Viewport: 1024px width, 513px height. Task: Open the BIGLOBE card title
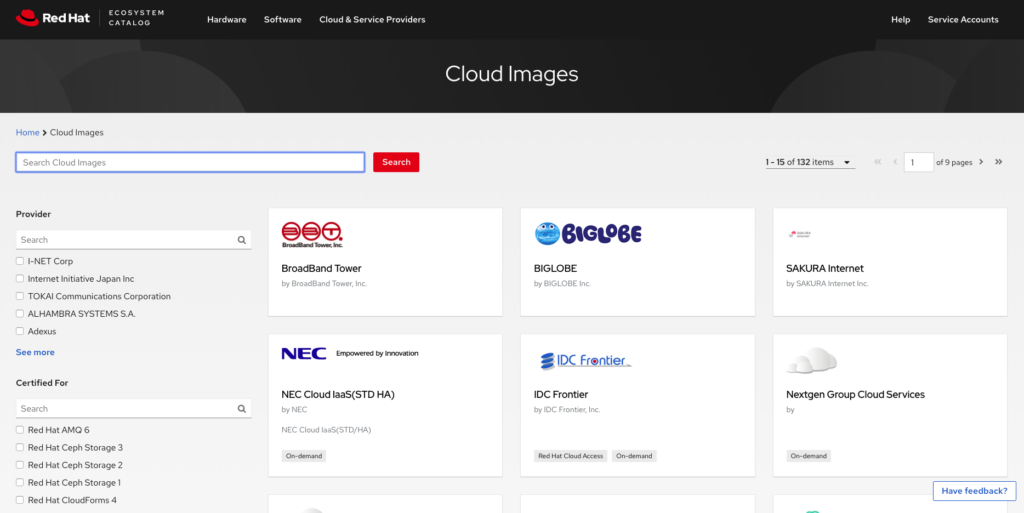coord(556,268)
